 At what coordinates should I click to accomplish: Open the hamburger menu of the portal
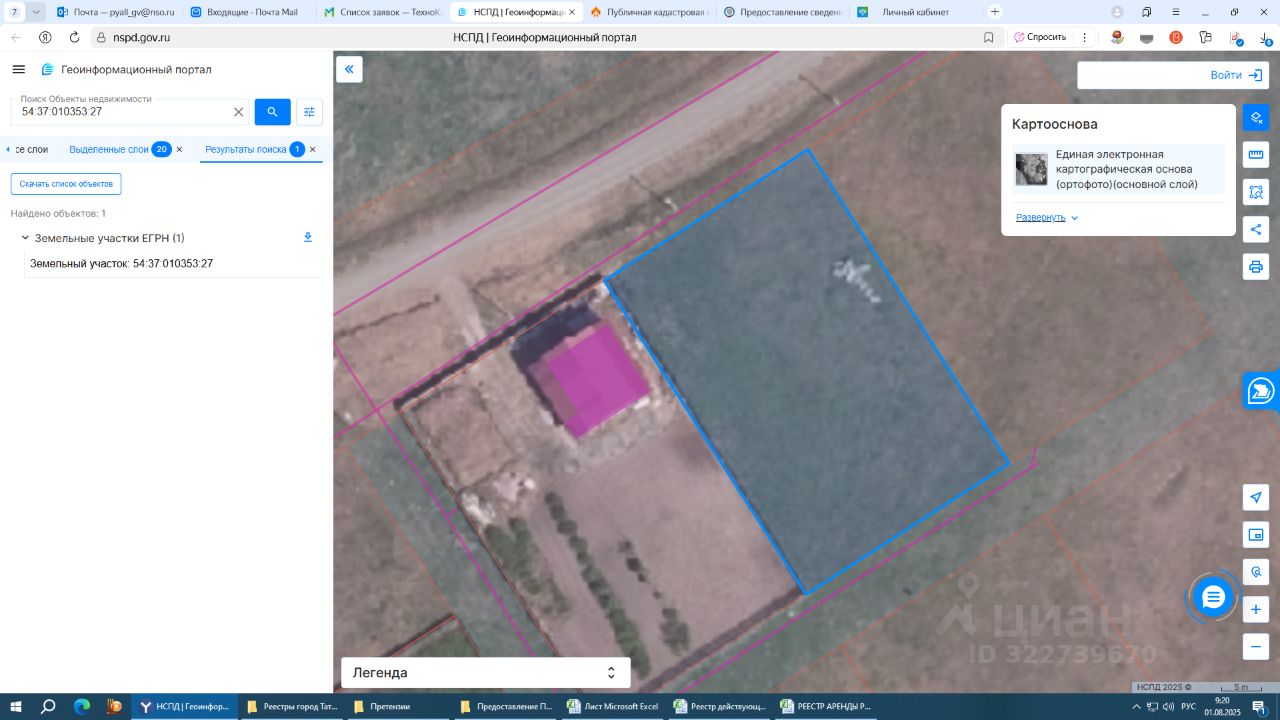(x=18, y=69)
